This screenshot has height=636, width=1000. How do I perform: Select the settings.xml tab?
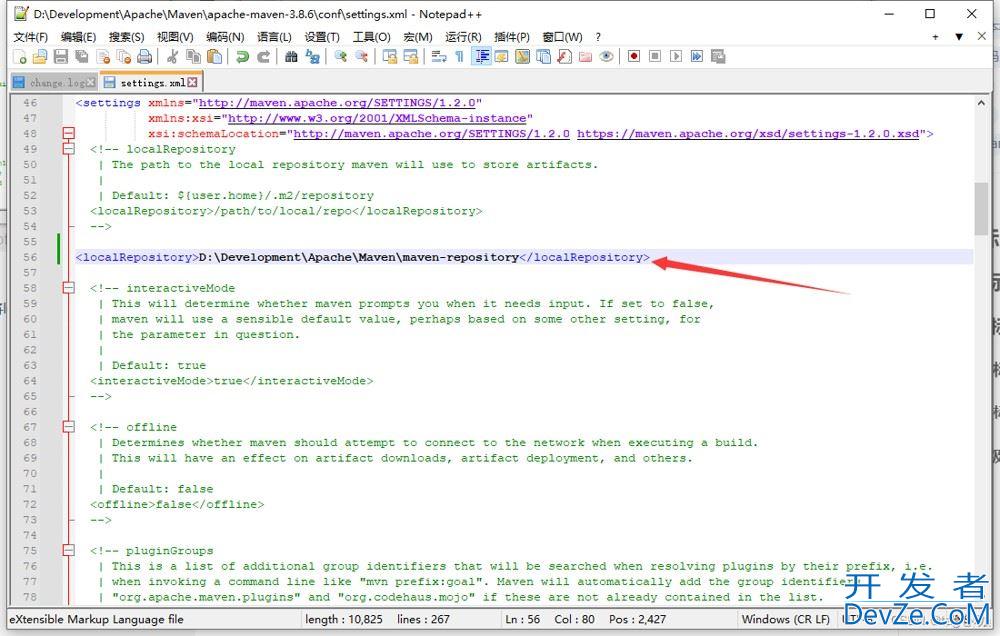(x=153, y=83)
